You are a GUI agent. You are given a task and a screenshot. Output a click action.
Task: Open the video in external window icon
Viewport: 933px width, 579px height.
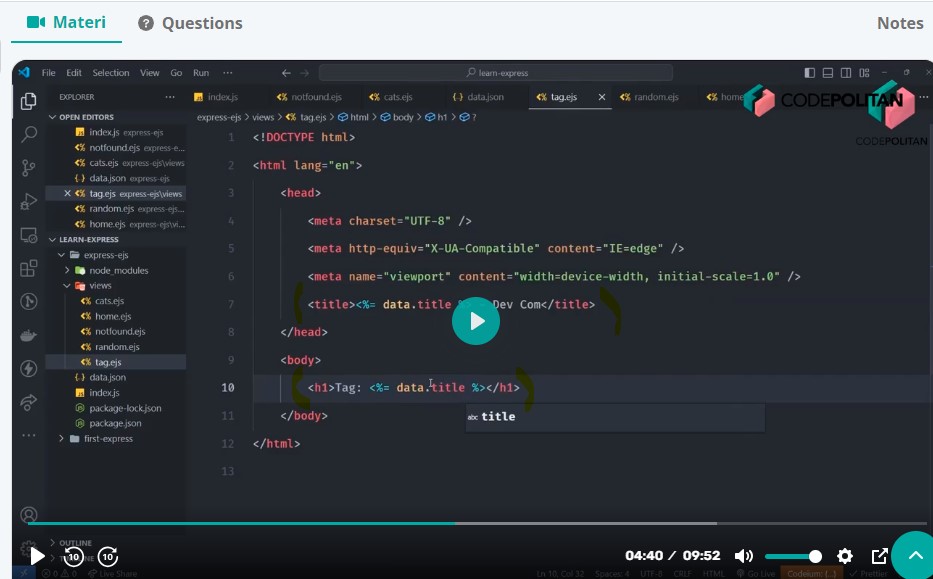click(x=879, y=556)
